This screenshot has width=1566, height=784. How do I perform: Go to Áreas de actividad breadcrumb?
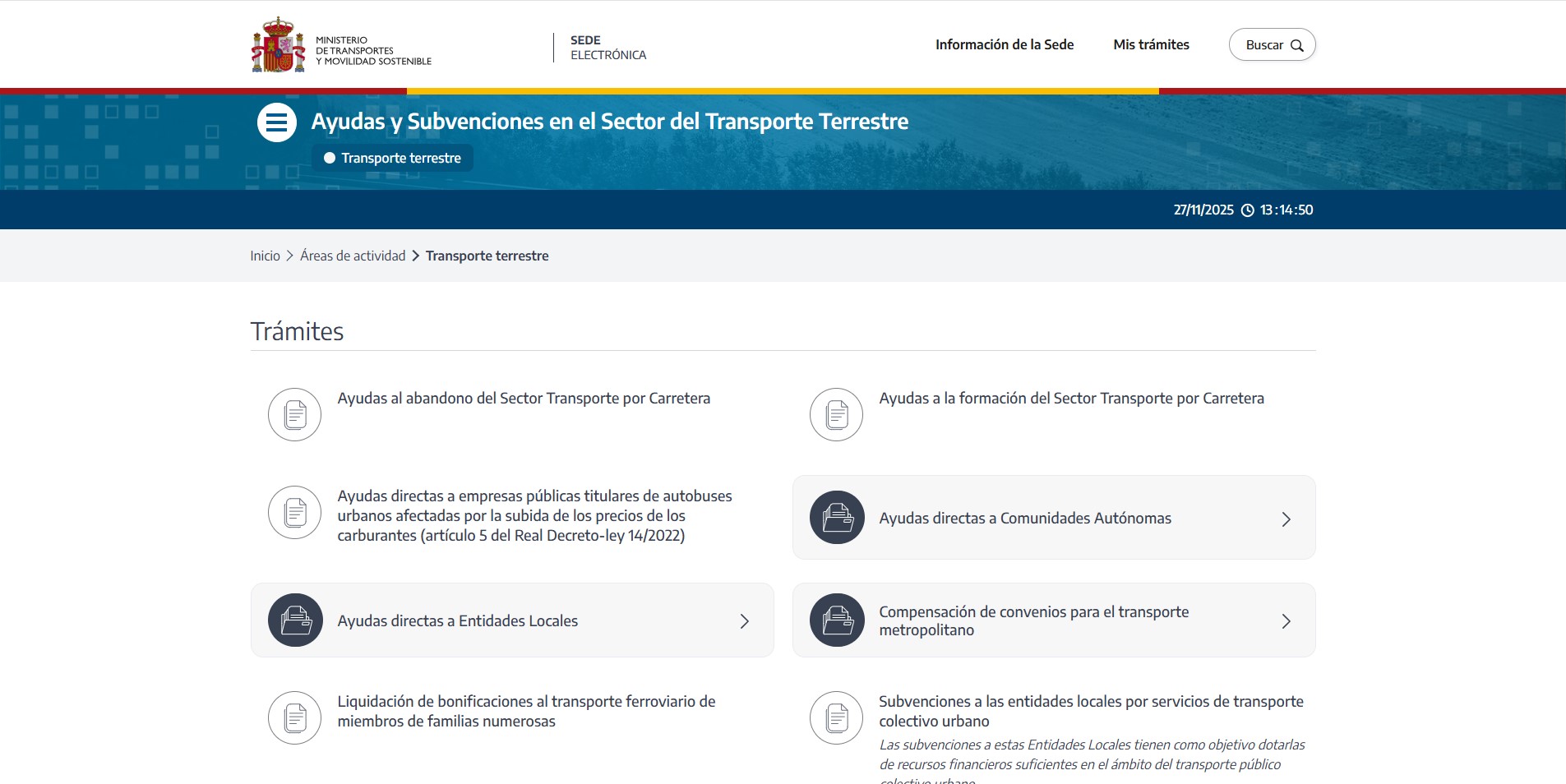(x=353, y=256)
